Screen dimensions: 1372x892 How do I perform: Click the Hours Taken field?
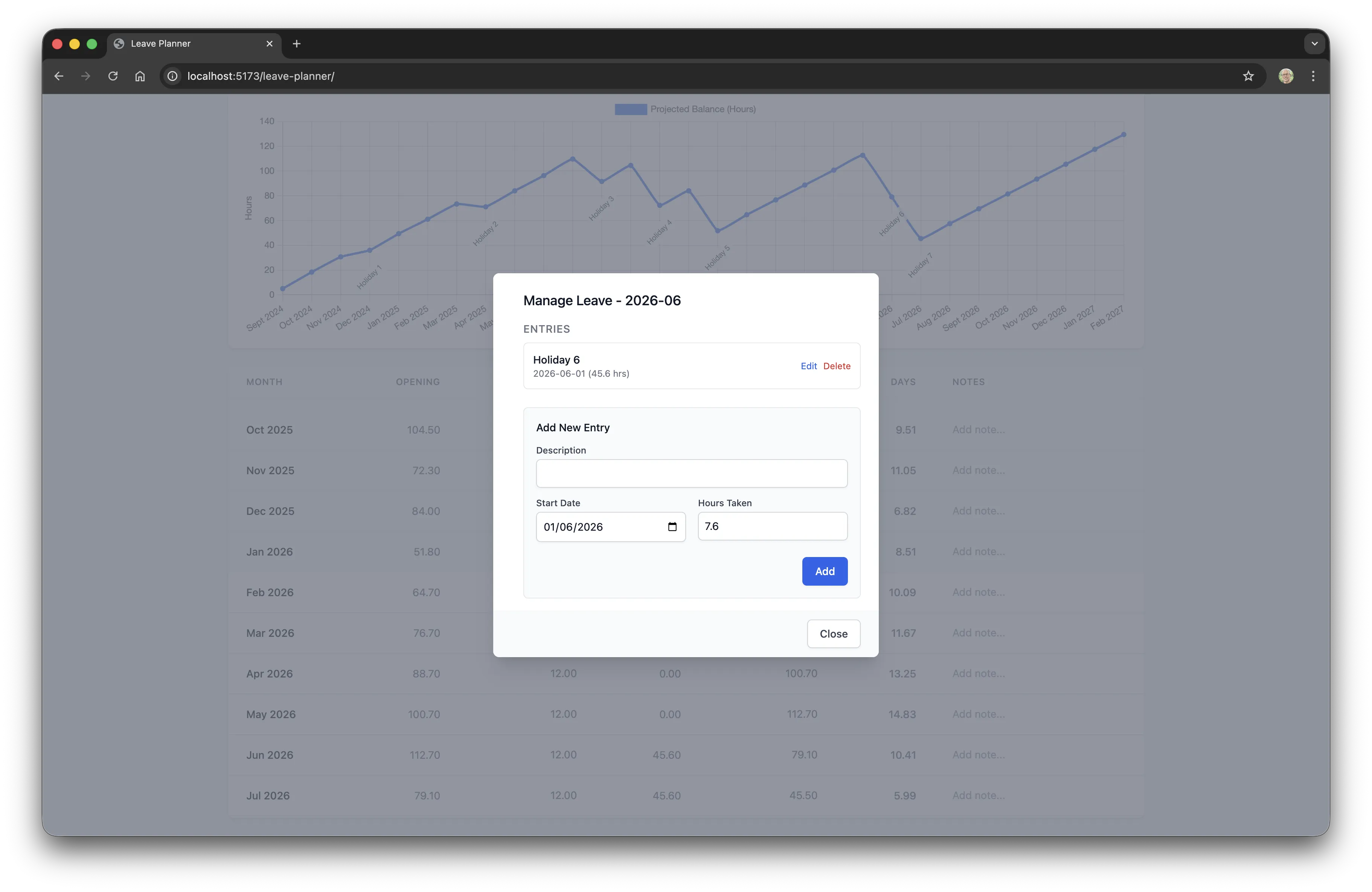point(773,526)
